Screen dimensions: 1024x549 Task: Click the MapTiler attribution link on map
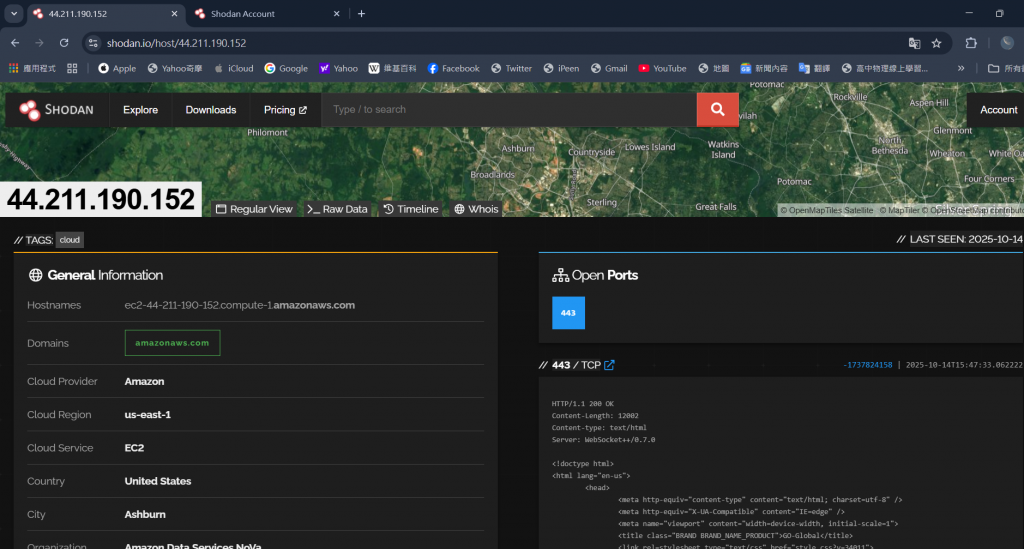pos(899,210)
